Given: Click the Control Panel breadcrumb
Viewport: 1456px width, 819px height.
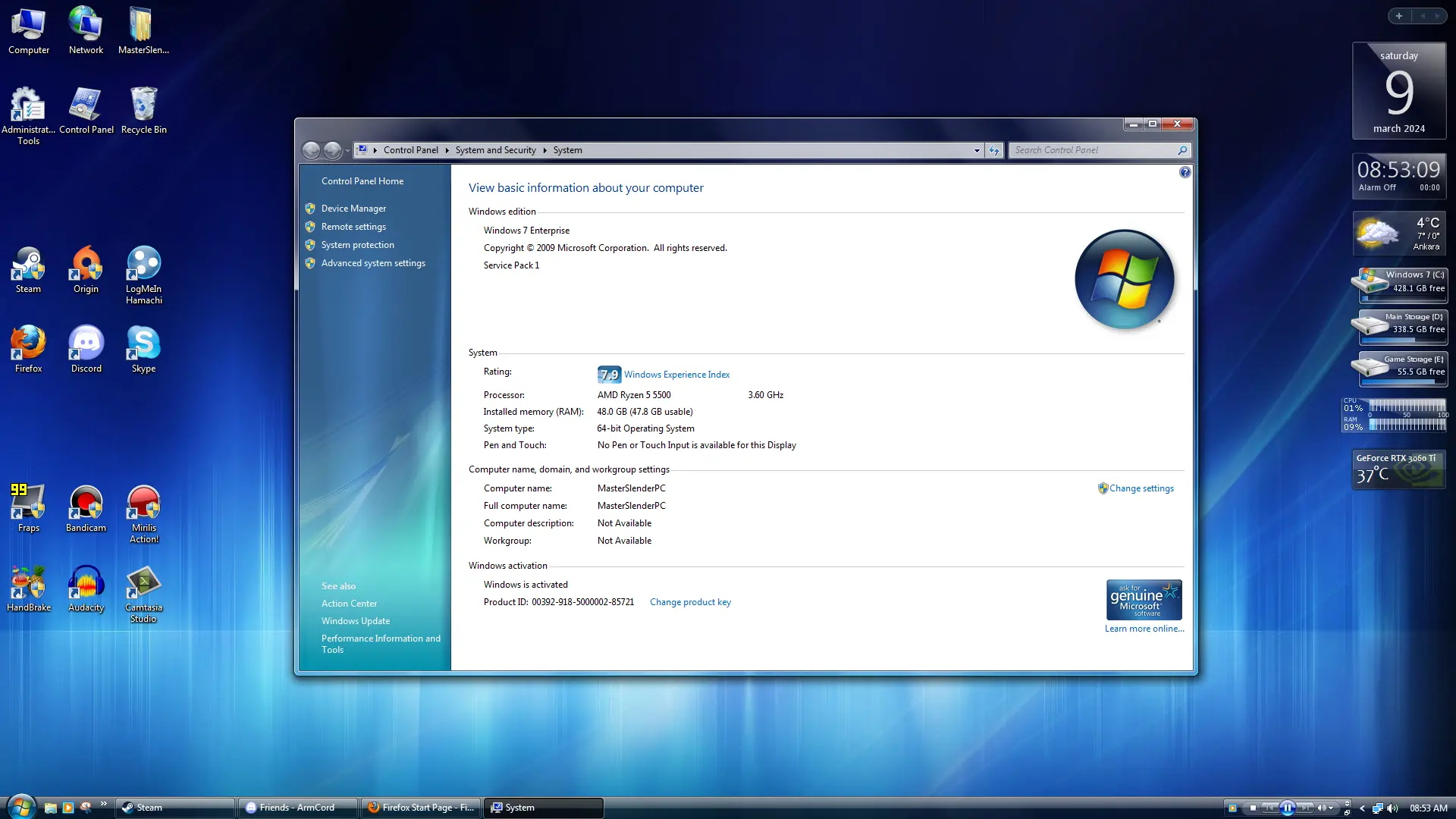Looking at the screenshot, I should pos(410,150).
